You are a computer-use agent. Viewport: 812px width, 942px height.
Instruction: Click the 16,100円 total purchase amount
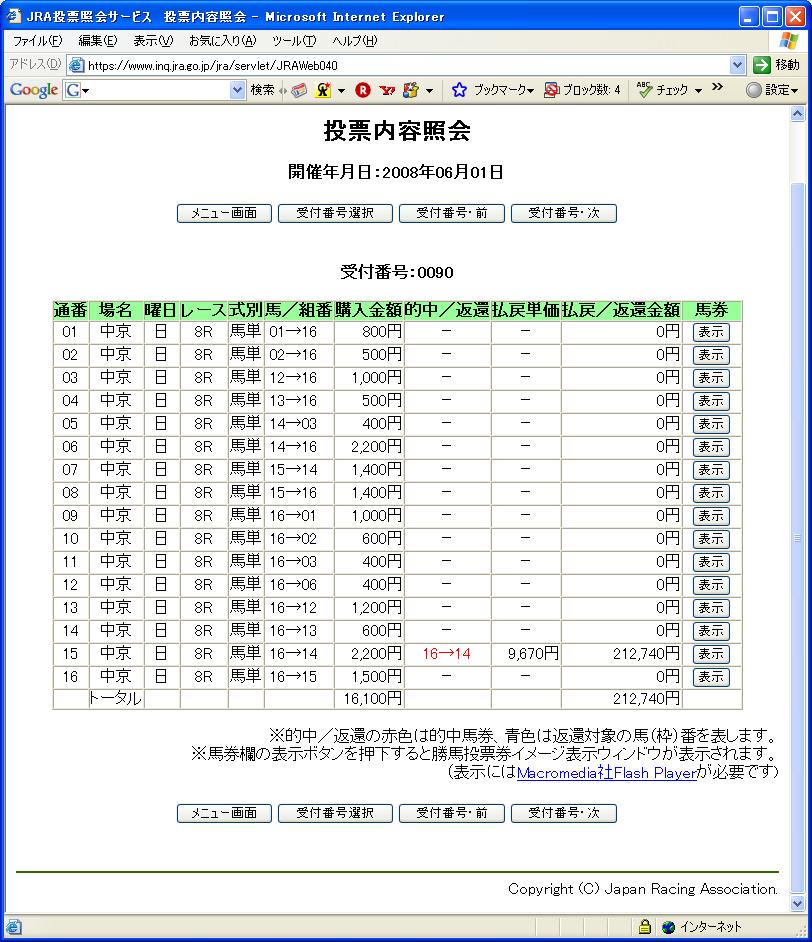coord(372,699)
